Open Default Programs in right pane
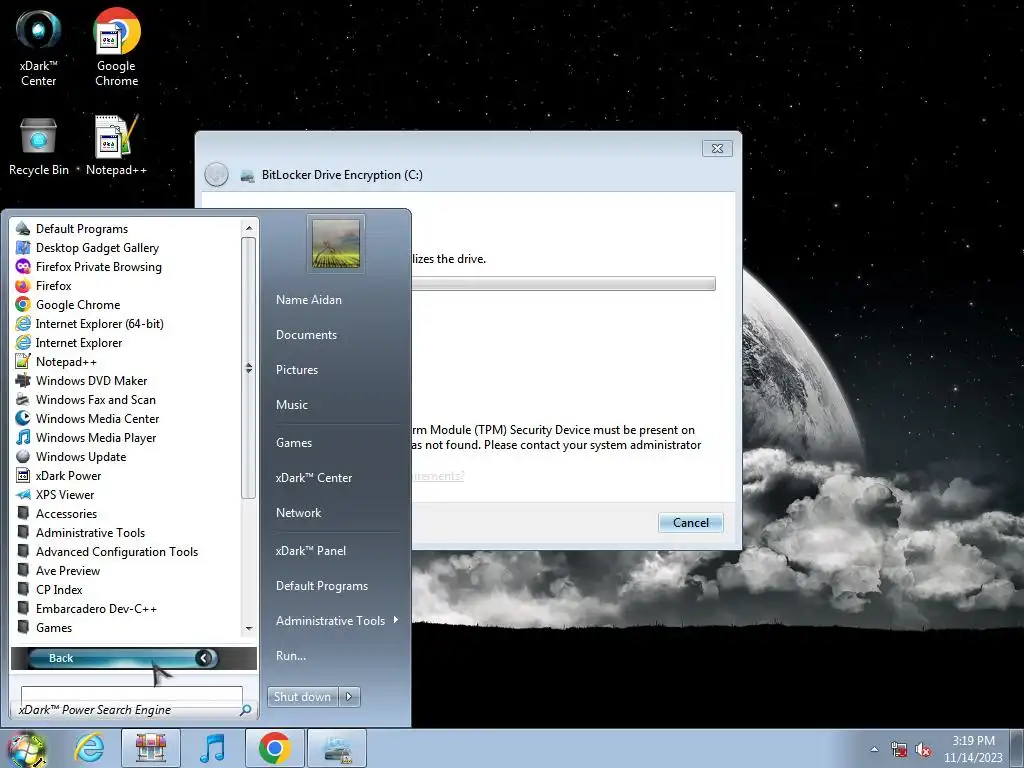Screen dimensions: 1024x768 pos(322,585)
